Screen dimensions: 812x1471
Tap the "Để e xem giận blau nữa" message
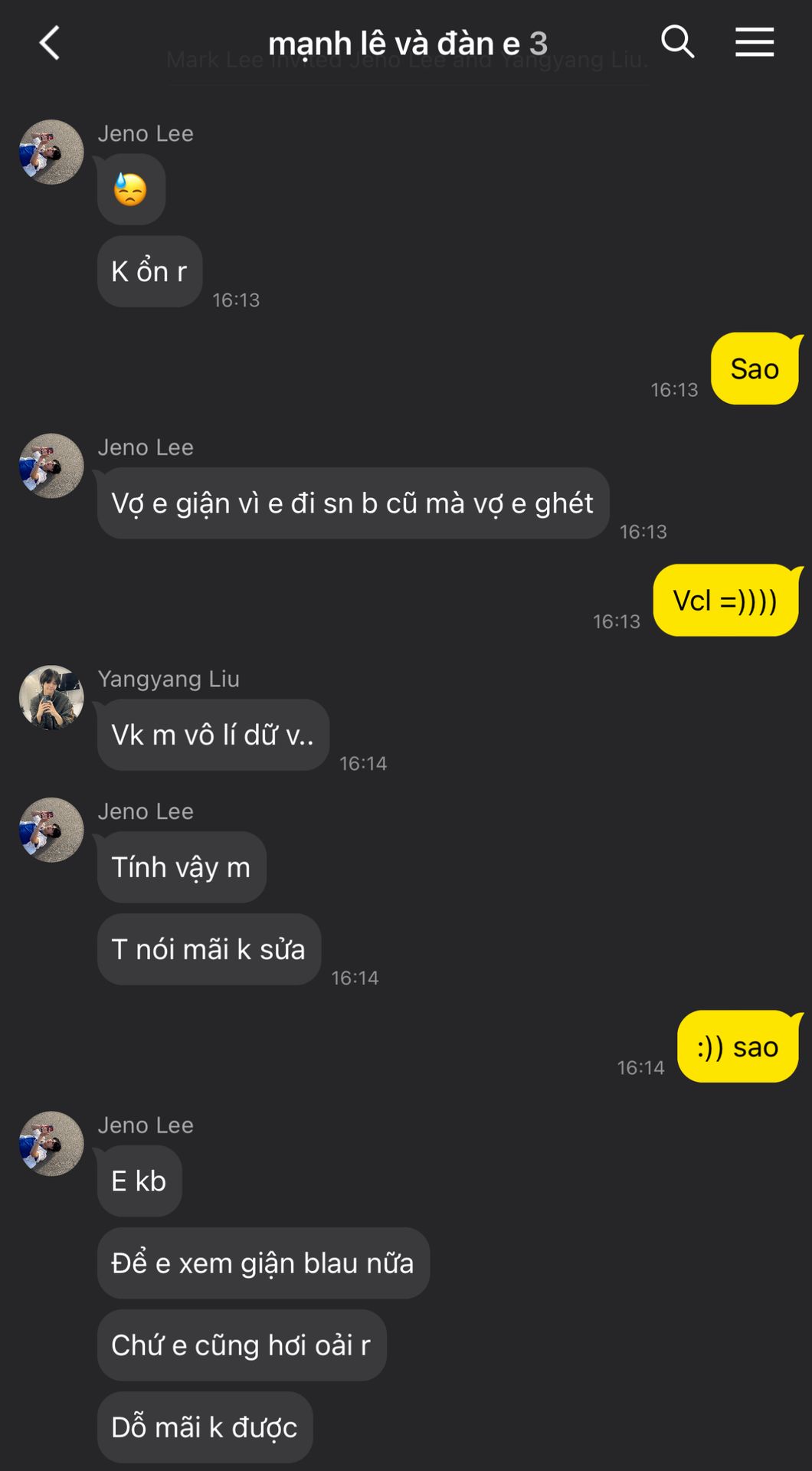pyautogui.click(x=263, y=1263)
